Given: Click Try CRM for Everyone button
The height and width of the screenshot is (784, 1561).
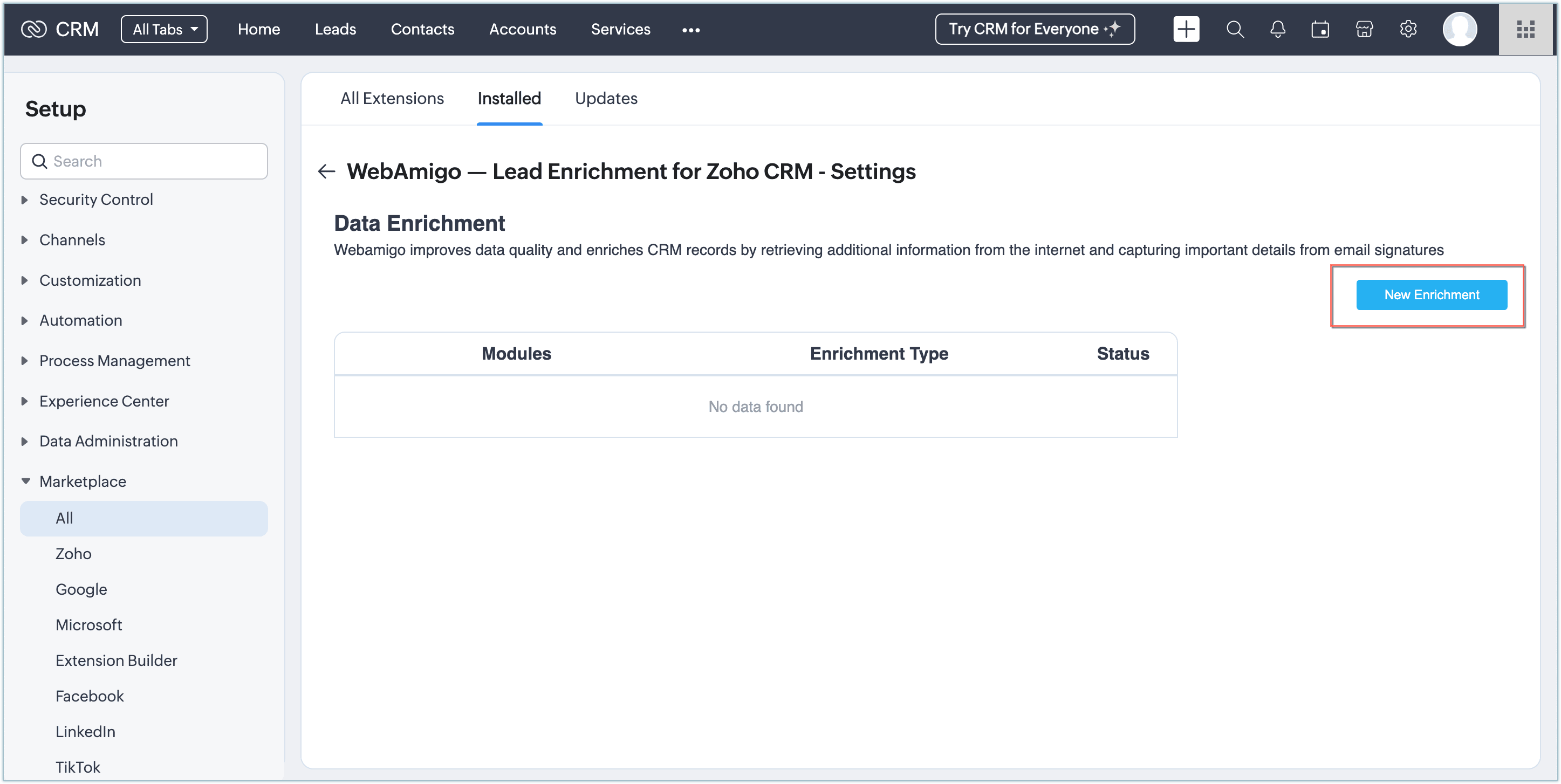Looking at the screenshot, I should pos(1035,29).
